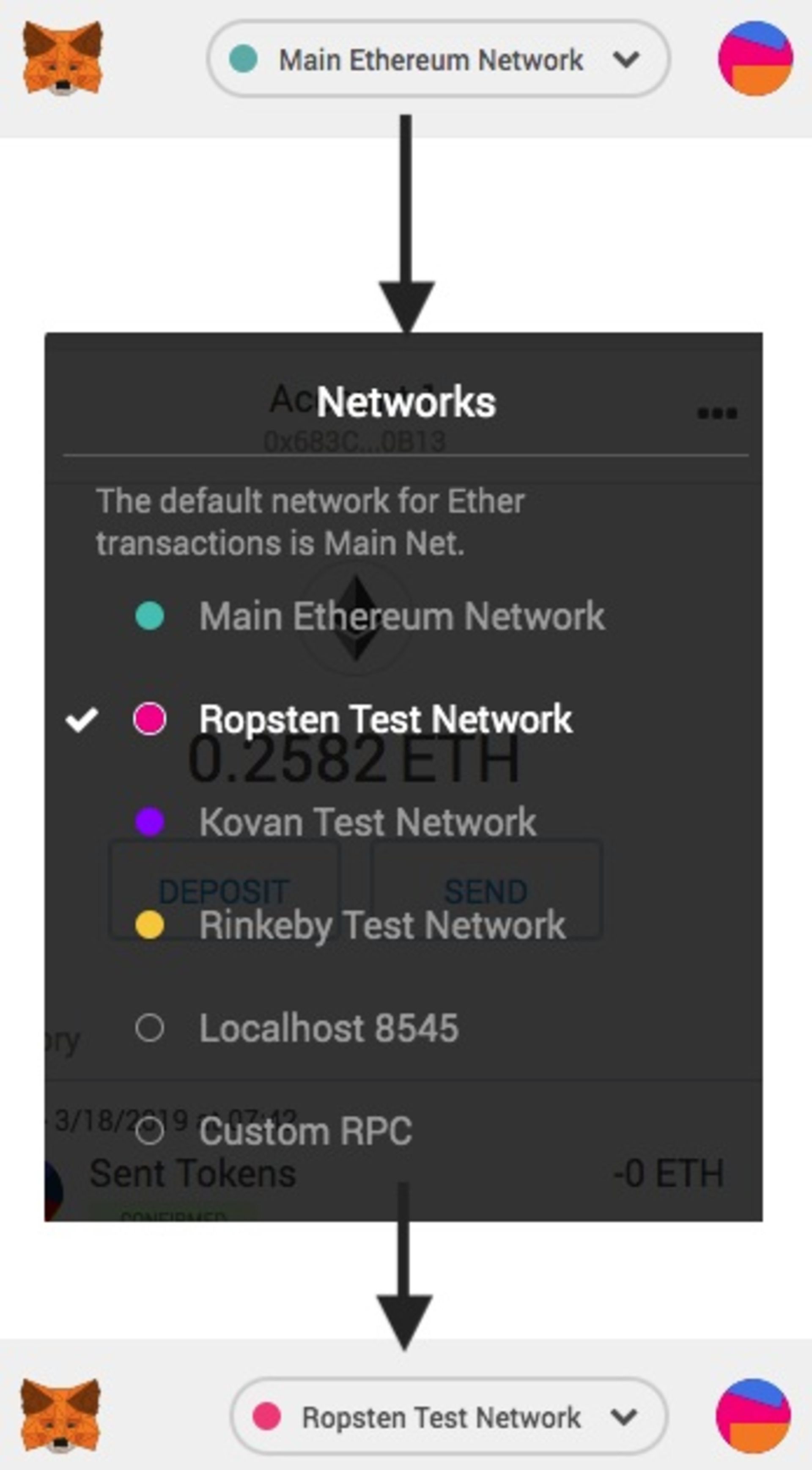Choose Rinkeby Test Network menu entry
The image size is (812, 1470).
[382, 925]
